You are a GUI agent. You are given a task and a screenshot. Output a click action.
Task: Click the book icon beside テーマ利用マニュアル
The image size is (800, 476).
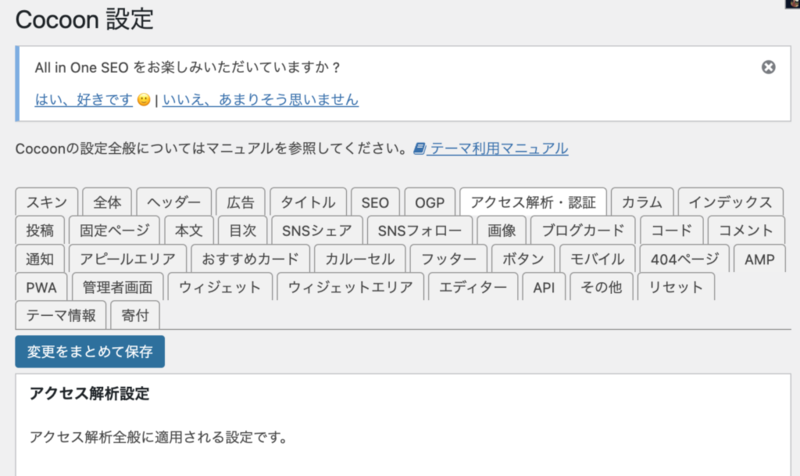pos(419,148)
